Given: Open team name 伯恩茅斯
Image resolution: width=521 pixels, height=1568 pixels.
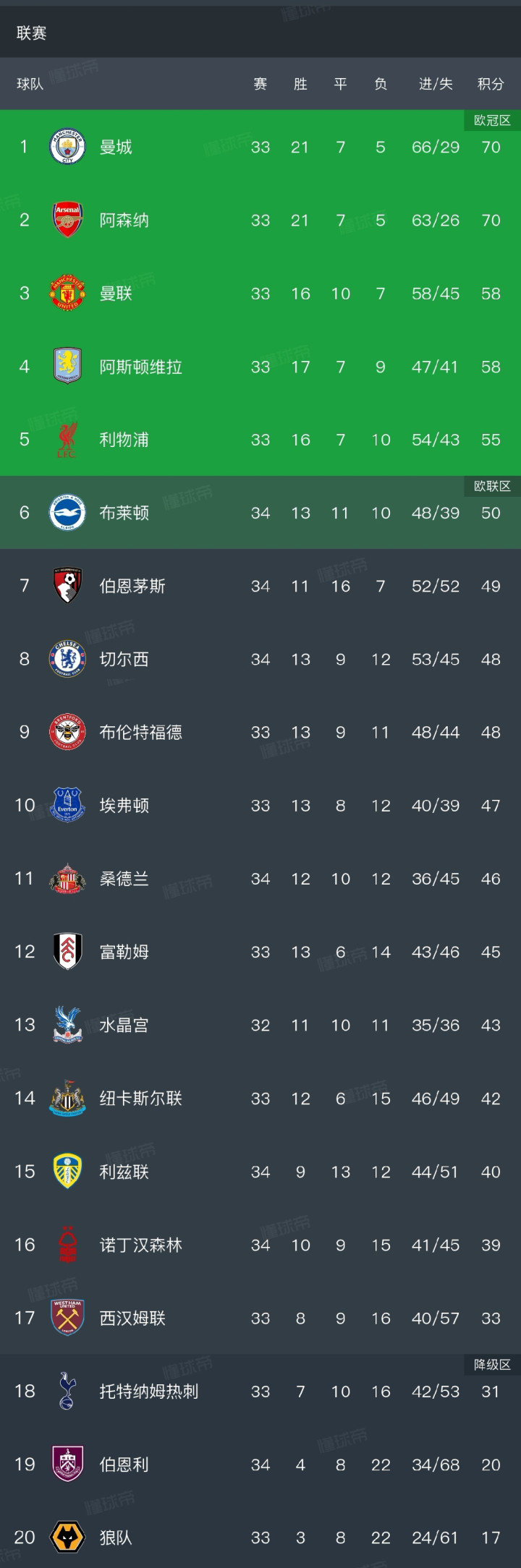Looking at the screenshot, I should 132,586.
